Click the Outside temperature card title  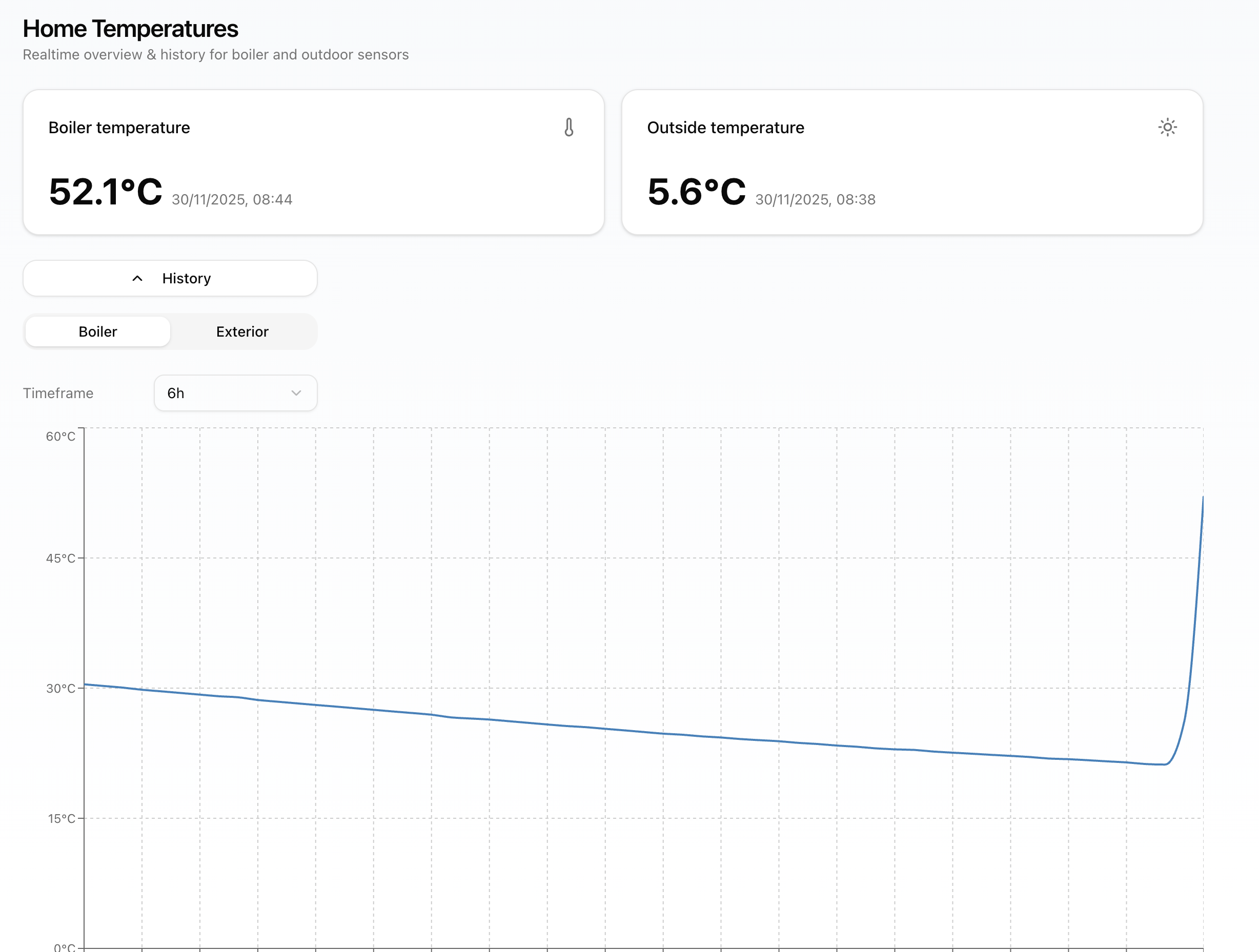pos(725,128)
